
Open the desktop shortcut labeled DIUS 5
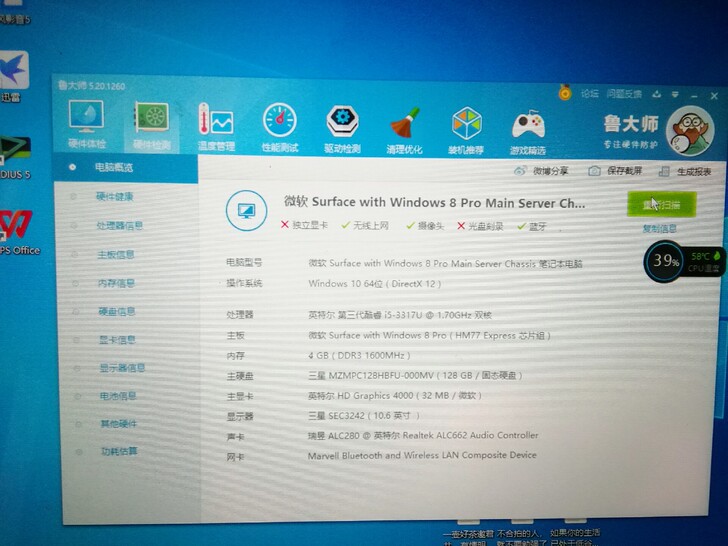(x=15, y=157)
